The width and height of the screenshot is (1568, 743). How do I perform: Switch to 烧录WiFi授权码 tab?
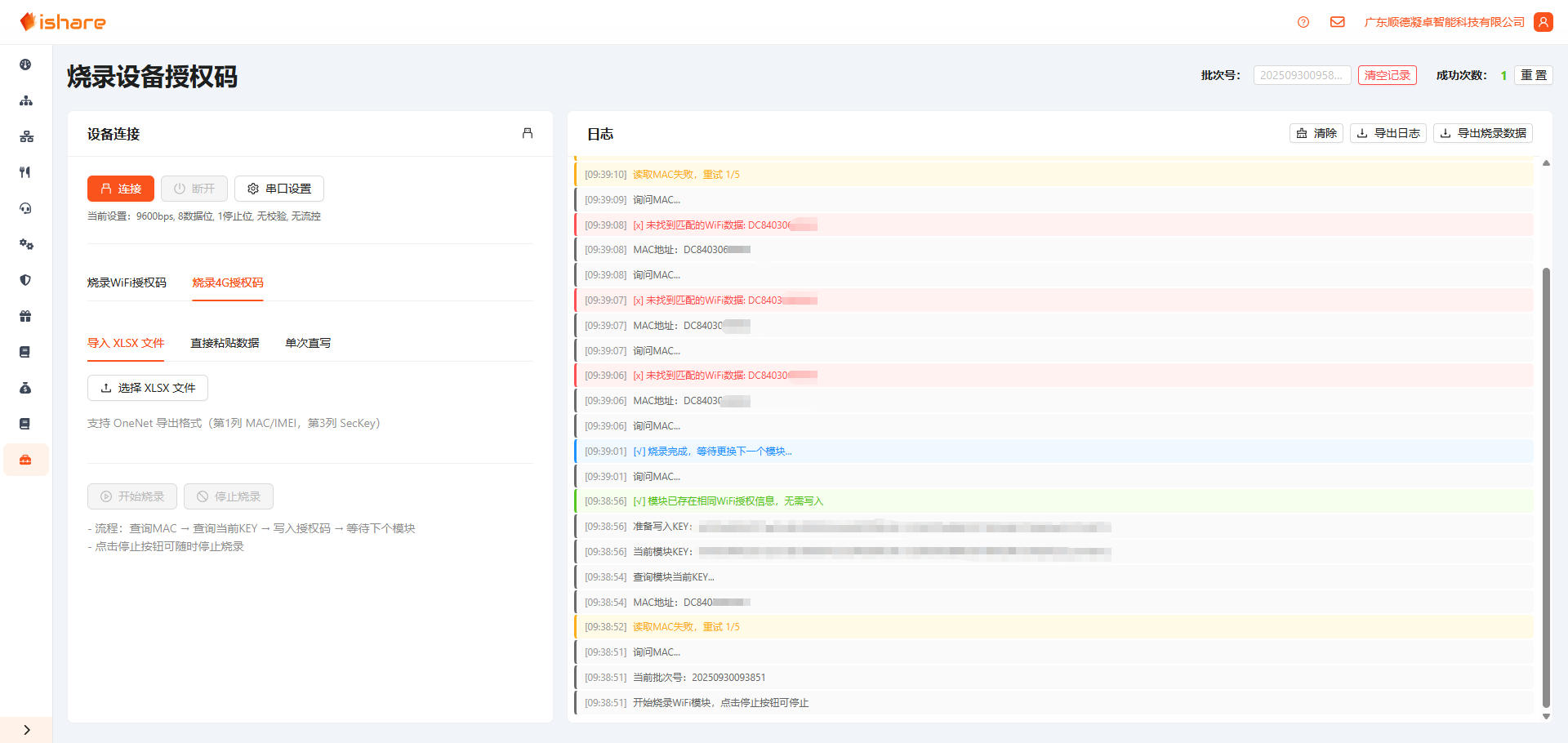coord(127,283)
